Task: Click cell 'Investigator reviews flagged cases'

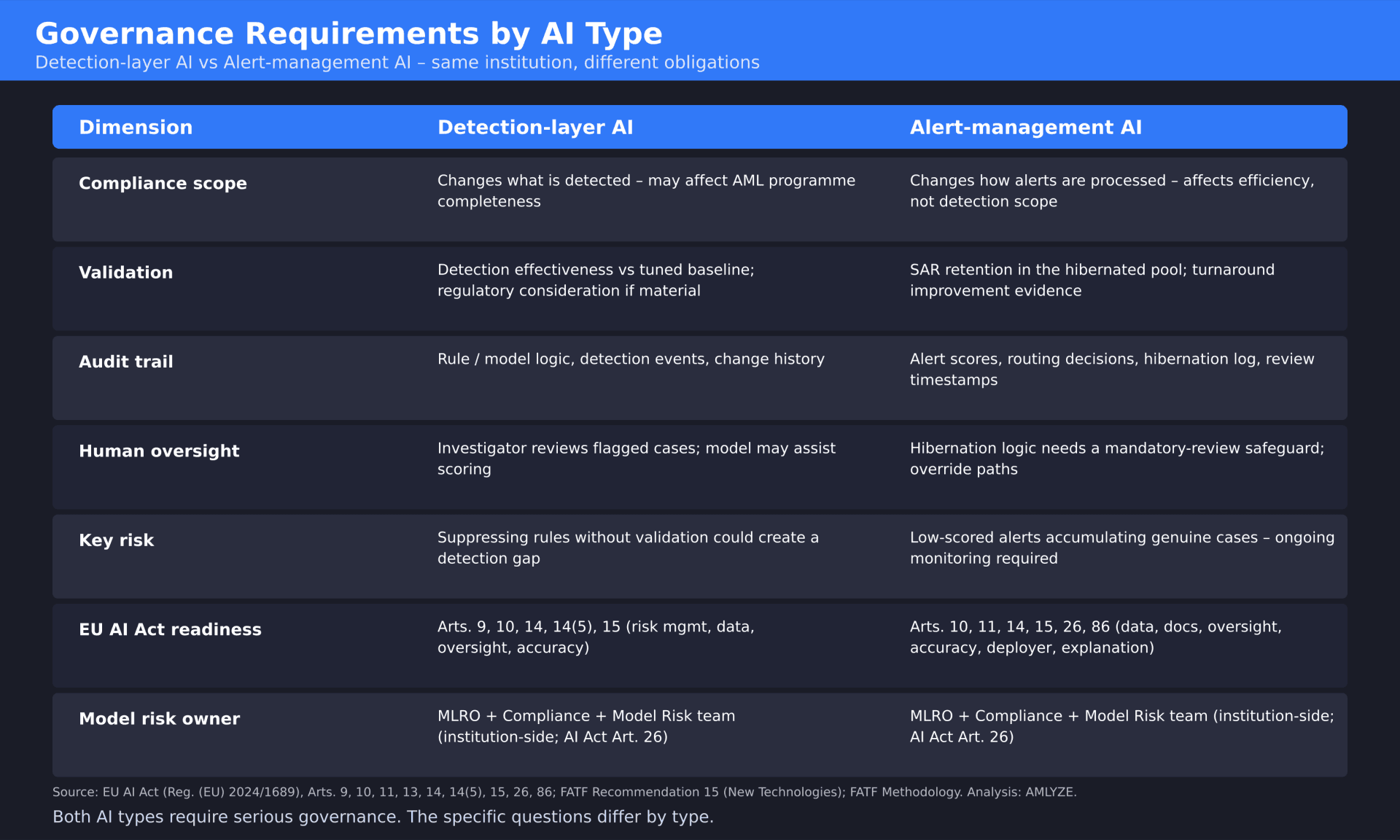Action: click(x=637, y=459)
